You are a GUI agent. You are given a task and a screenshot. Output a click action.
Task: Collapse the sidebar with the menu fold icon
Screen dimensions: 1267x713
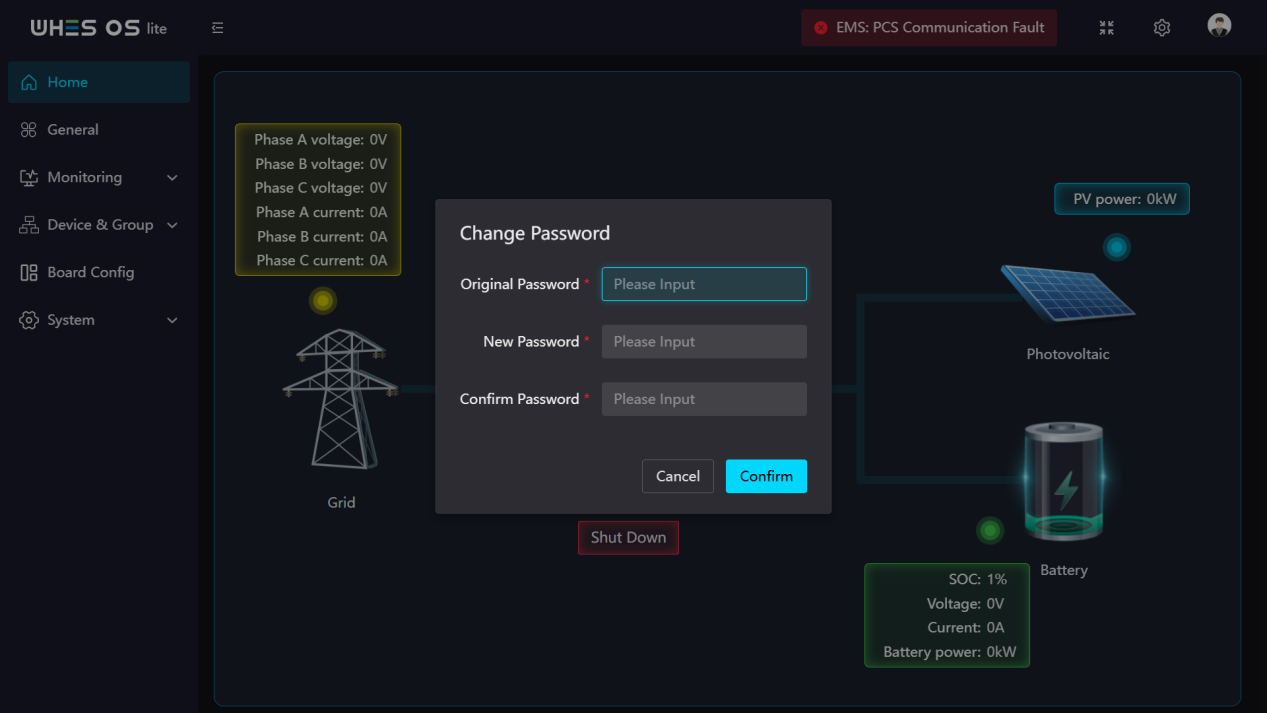pyautogui.click(x=217, y=28)
